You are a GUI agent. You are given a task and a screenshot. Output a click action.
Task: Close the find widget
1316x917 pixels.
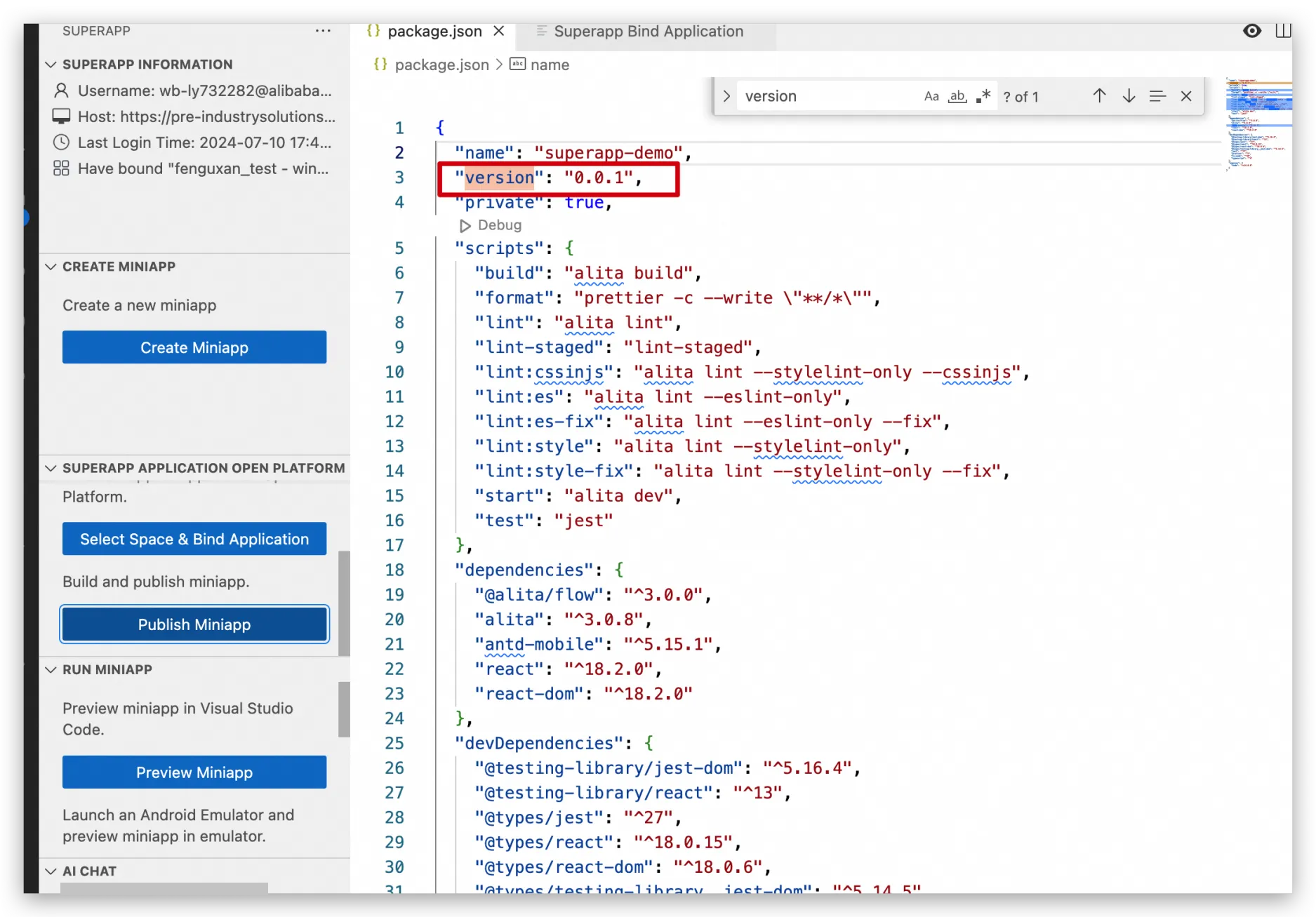1186,96
